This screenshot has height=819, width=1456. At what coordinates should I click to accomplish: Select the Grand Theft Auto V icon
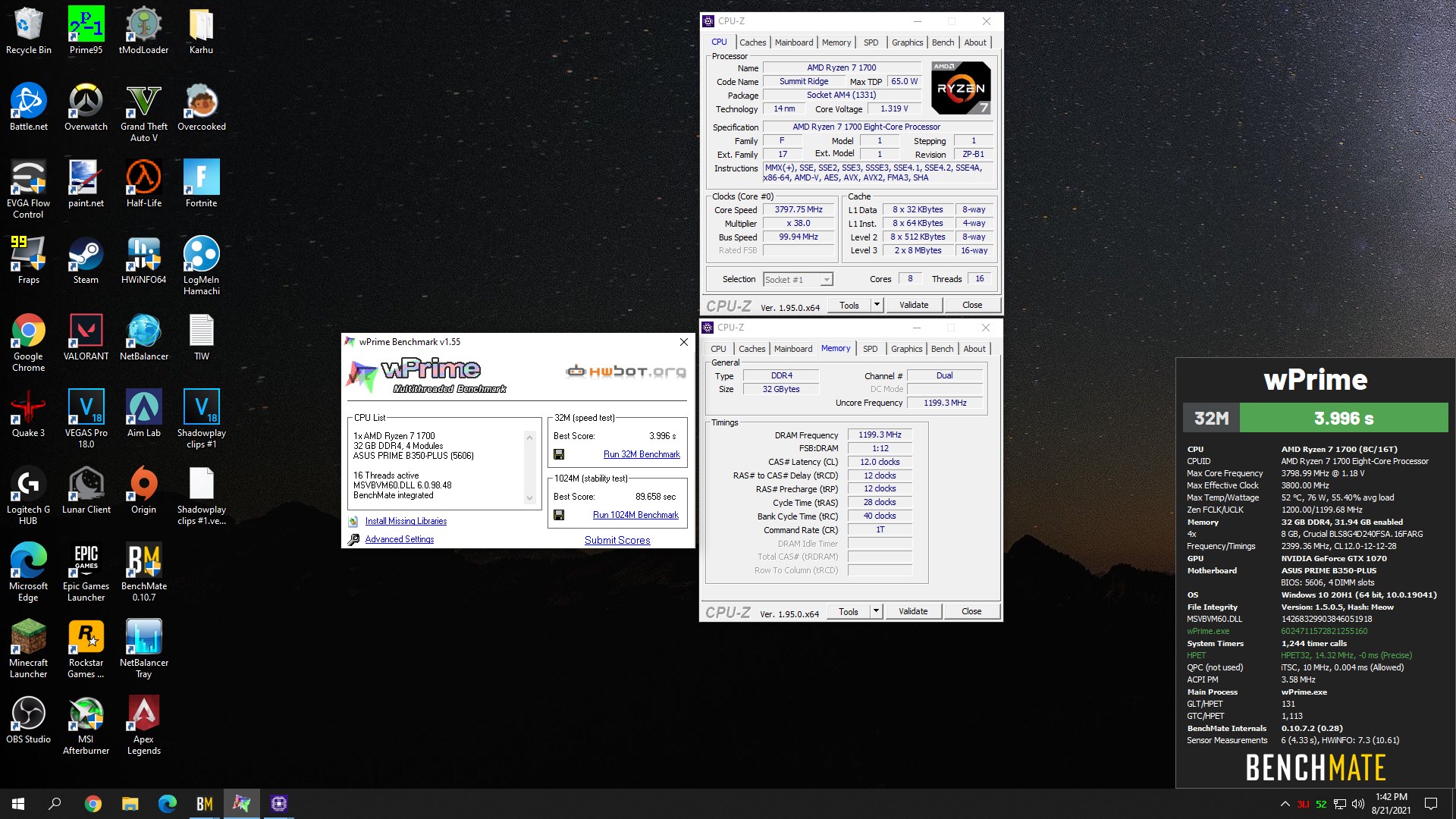tap(143, 112)
